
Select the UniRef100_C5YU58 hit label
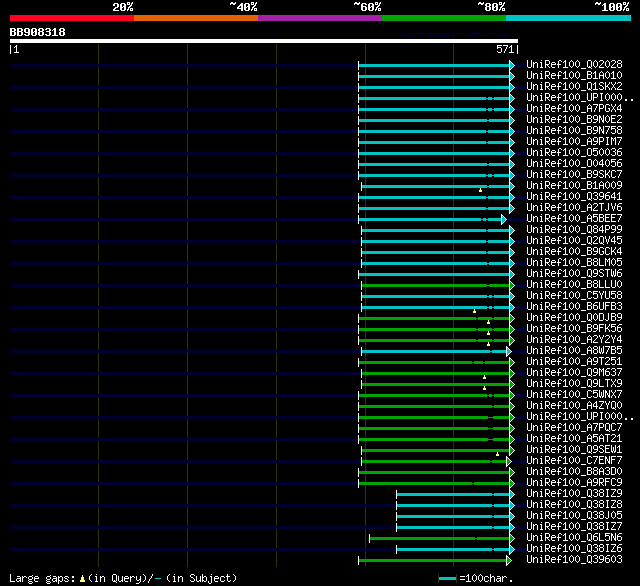(x=574, y=296)
